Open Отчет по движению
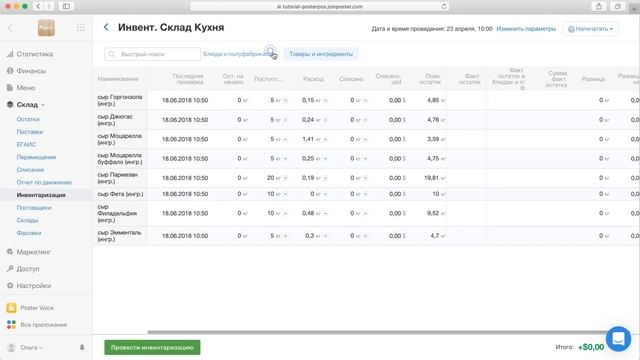Screen dimensions: 640x360 pyautogui.click(x=44, y=182)
